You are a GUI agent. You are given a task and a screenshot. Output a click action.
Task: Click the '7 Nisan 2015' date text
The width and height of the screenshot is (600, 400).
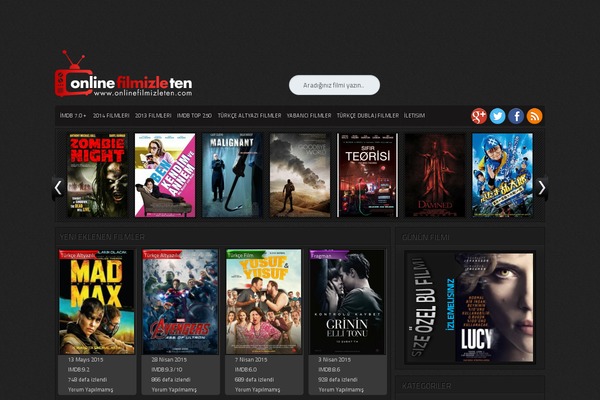click(x=251, y=360)
